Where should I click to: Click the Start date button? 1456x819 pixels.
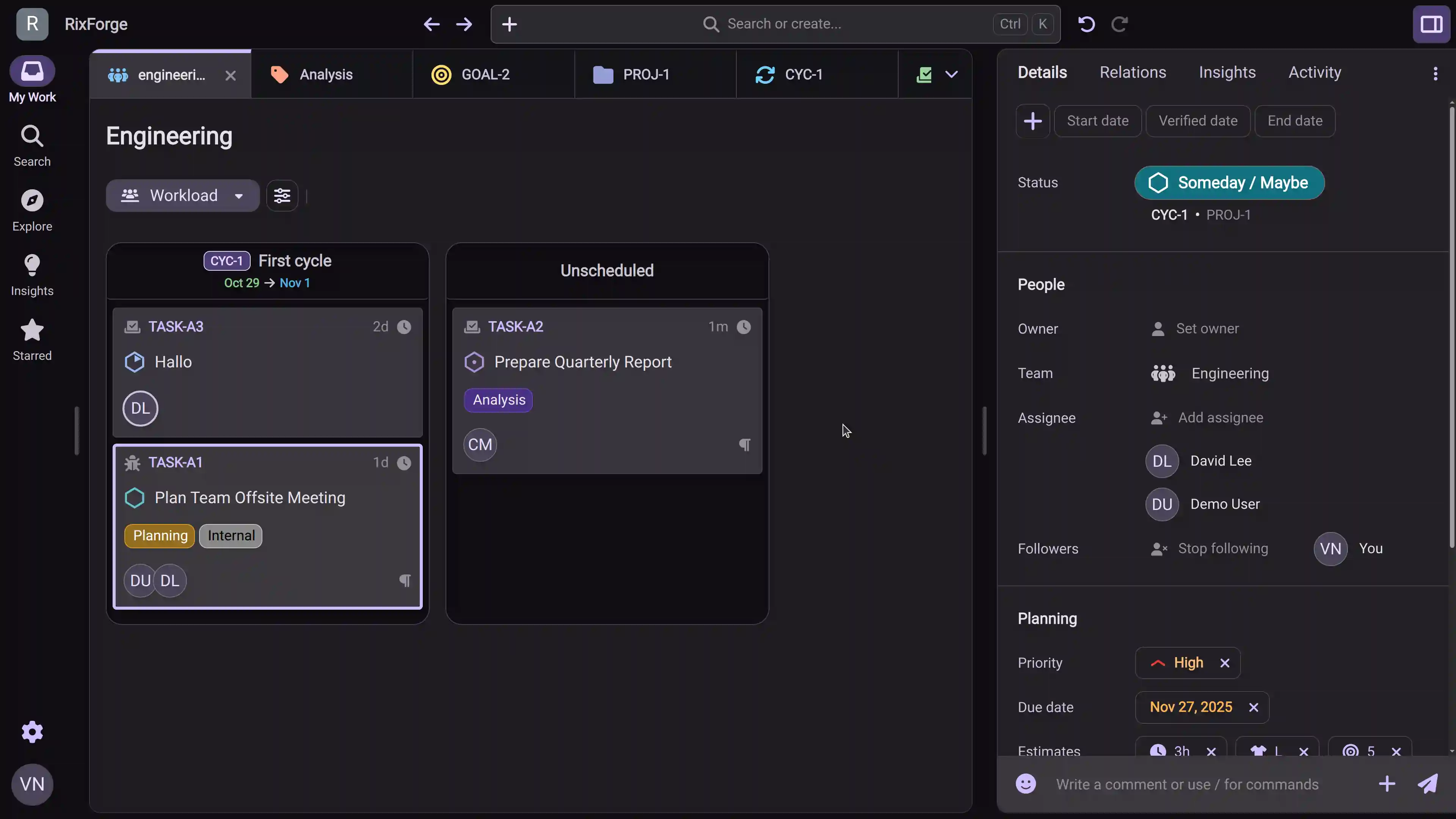[x=1097, y=121]
